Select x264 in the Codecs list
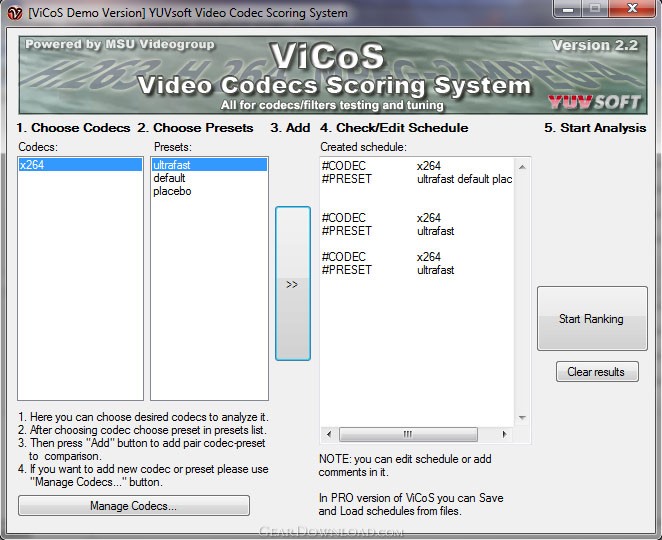 tap(80, 165)
